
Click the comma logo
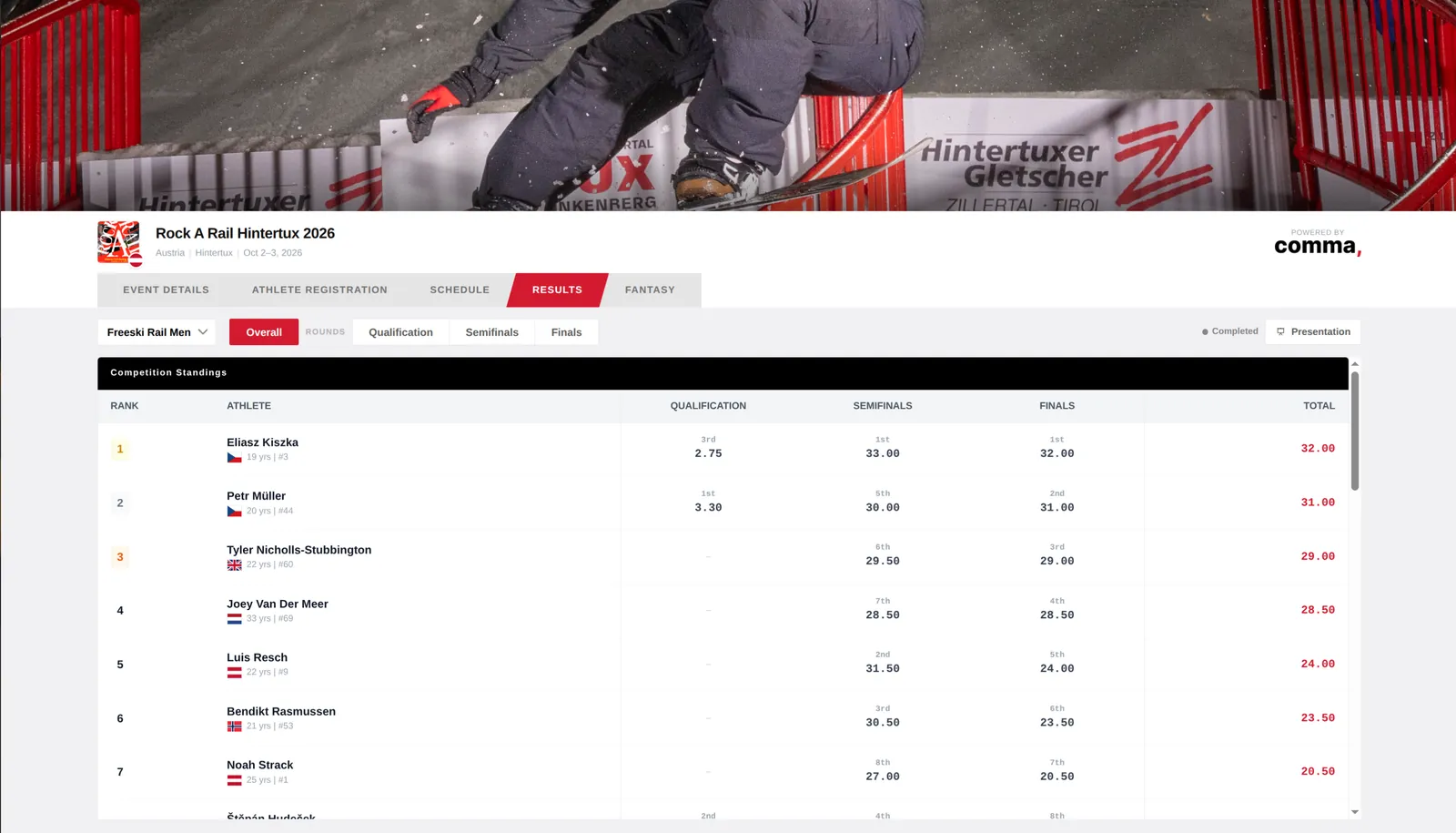(1317, 247)
